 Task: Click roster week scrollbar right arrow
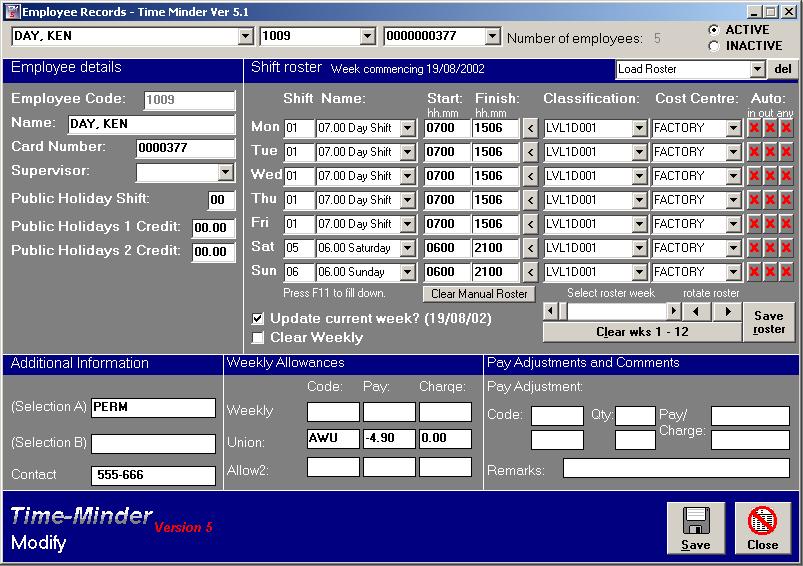673,311
